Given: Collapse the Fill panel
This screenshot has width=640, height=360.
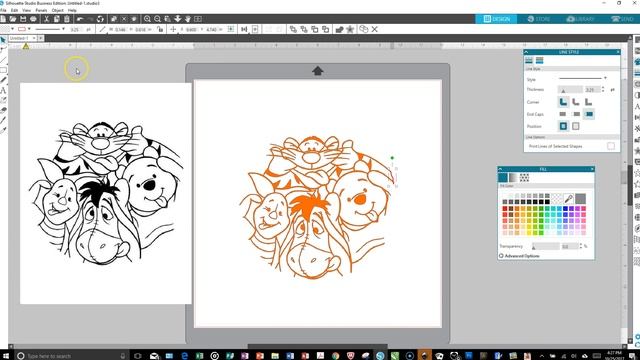Looking at the screenshot, I should click(x=500, y=169).
